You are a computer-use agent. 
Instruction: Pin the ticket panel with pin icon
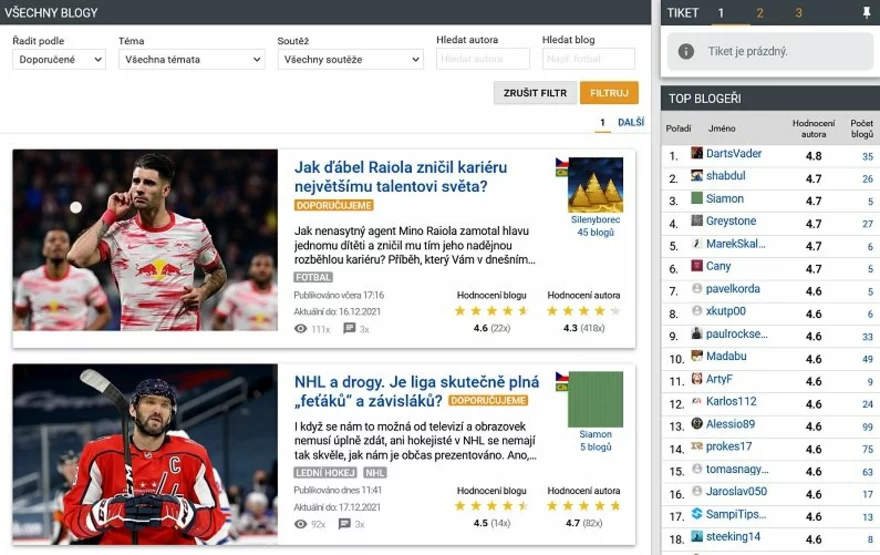867,13
